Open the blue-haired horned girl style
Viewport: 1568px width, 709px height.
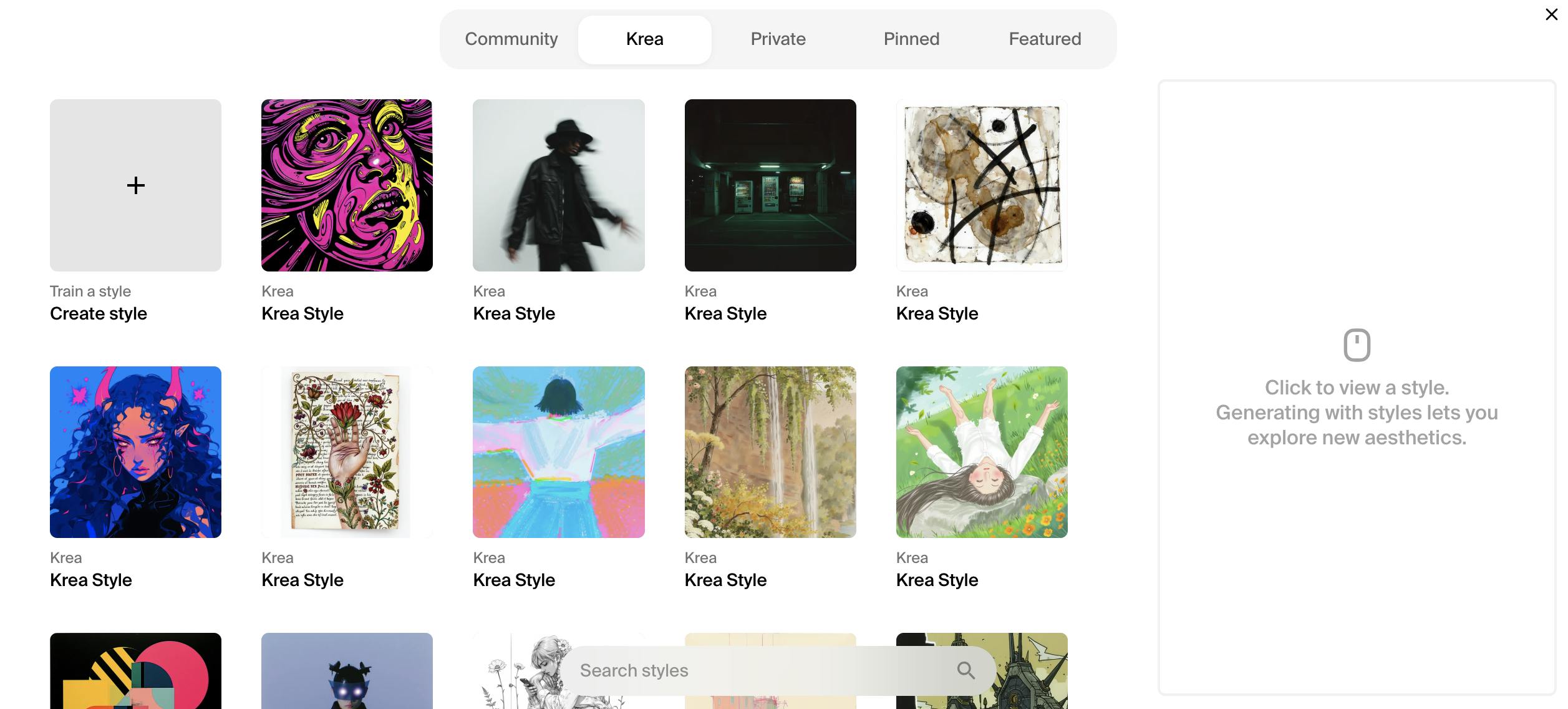pyautogui.click(x=135, y=452)
